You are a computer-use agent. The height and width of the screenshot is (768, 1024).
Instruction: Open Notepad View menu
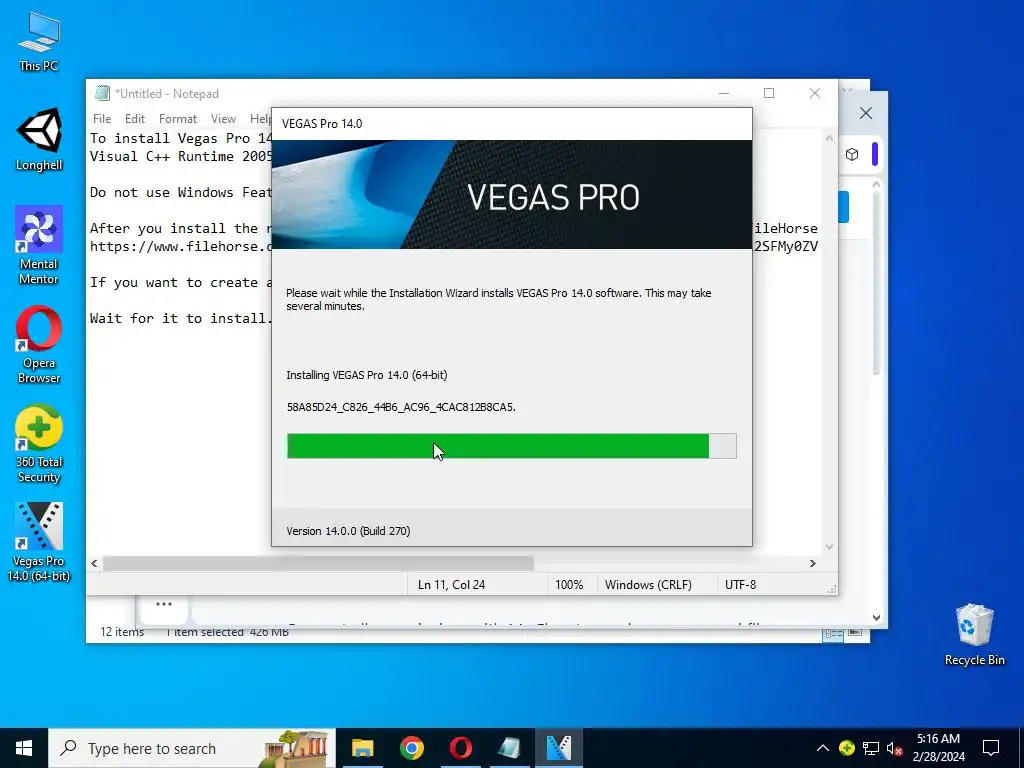point(223,119)
